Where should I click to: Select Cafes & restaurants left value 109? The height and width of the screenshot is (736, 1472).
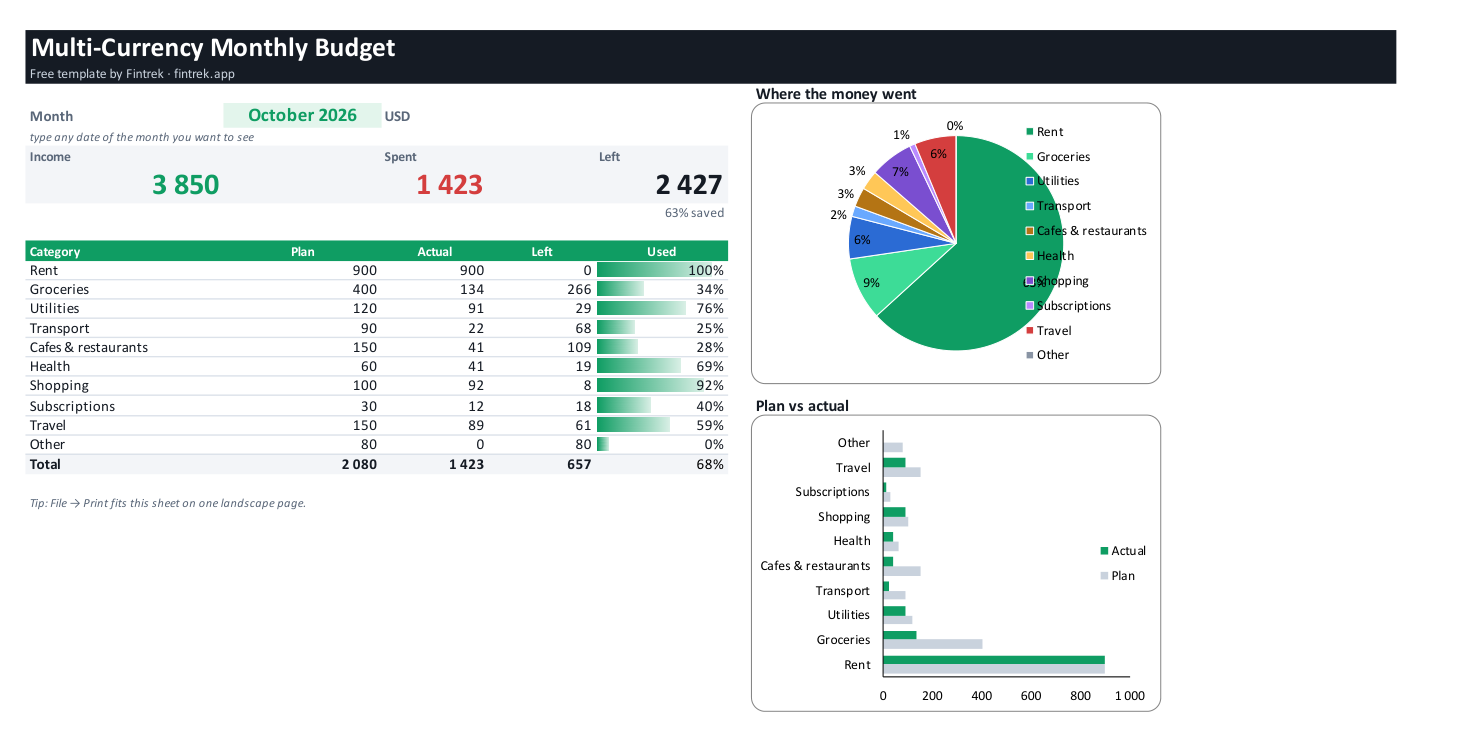(x=579, y=347)
